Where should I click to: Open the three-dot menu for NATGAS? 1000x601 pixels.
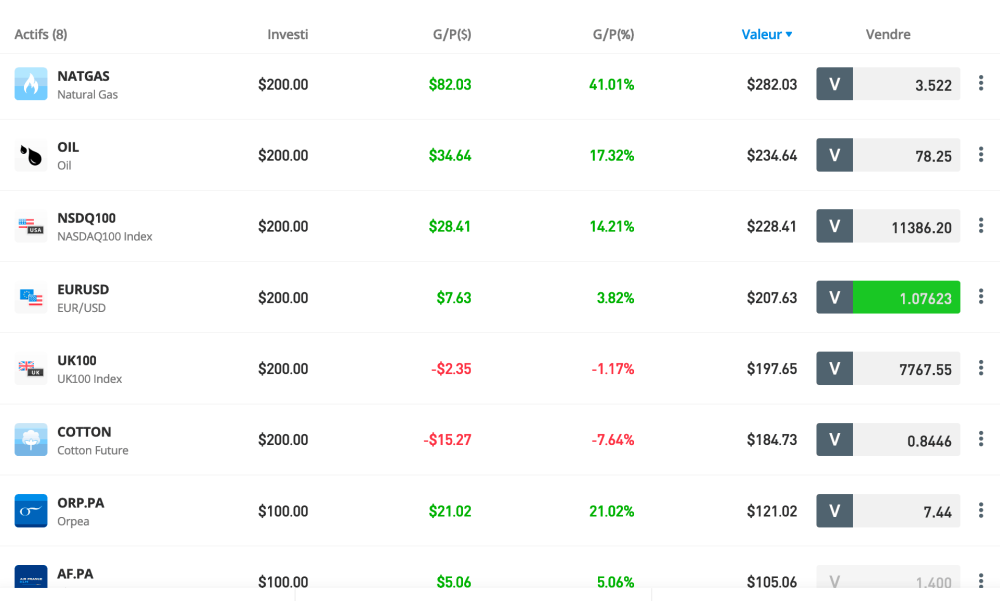point(981,84)
